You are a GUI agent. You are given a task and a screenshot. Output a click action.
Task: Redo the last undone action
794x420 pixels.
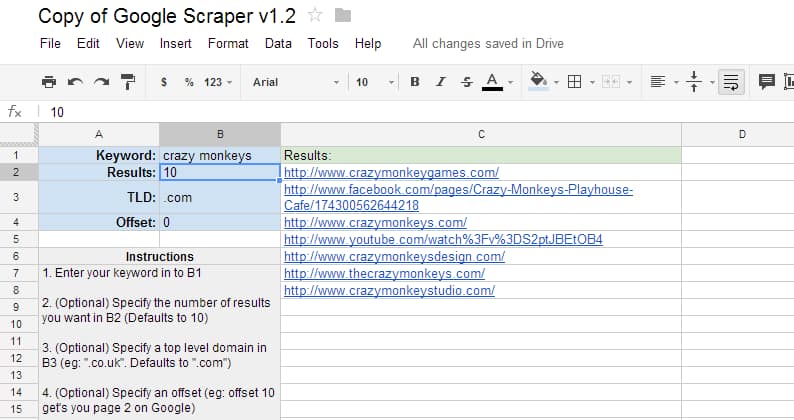tap(101, 82)
